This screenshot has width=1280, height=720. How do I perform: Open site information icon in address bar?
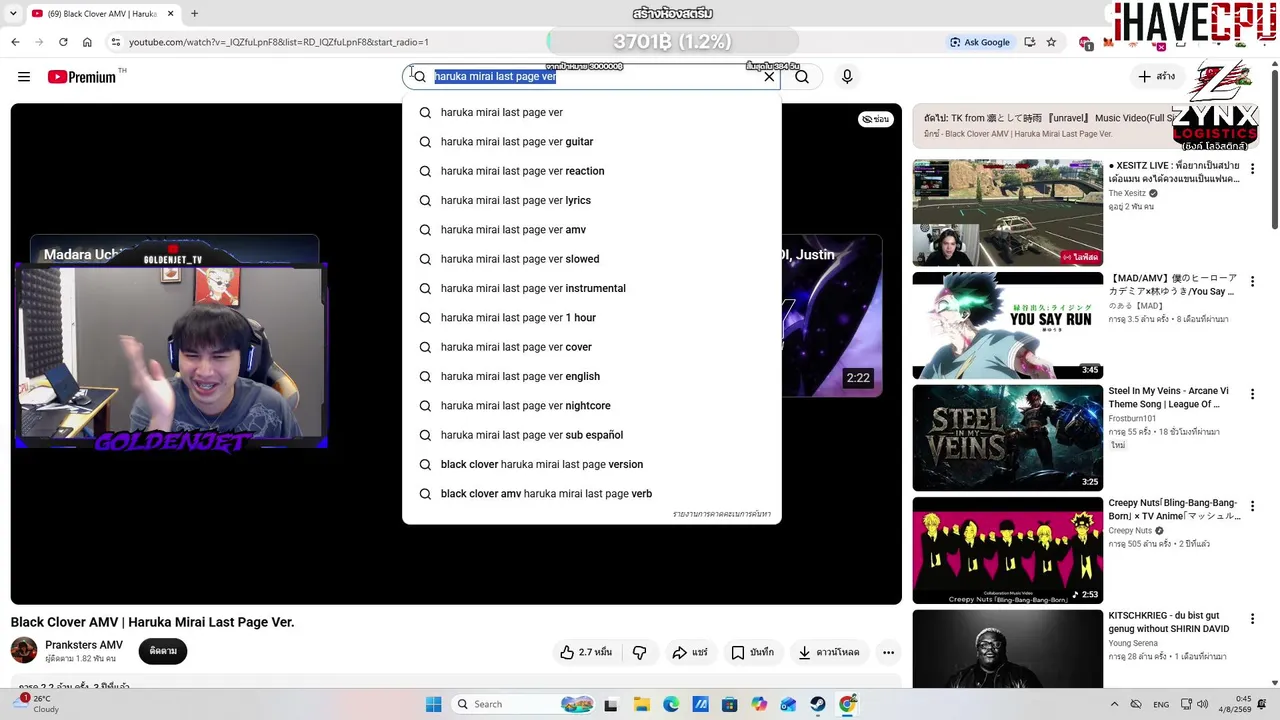click(x=116, y=42)
